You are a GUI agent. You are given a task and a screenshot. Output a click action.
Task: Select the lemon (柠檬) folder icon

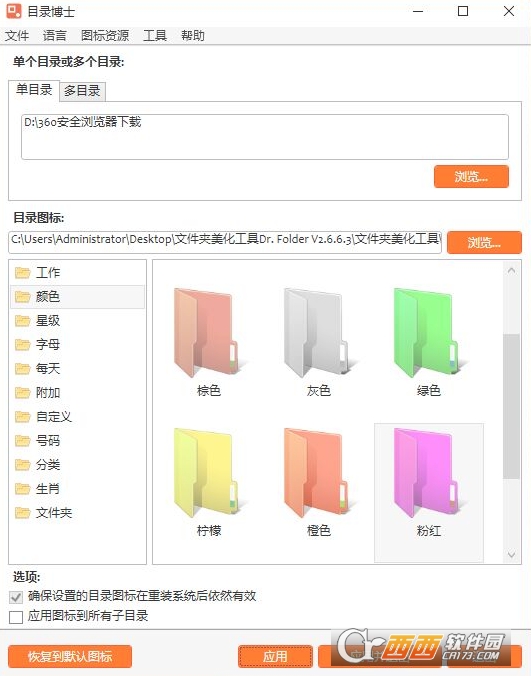[209, 473]
